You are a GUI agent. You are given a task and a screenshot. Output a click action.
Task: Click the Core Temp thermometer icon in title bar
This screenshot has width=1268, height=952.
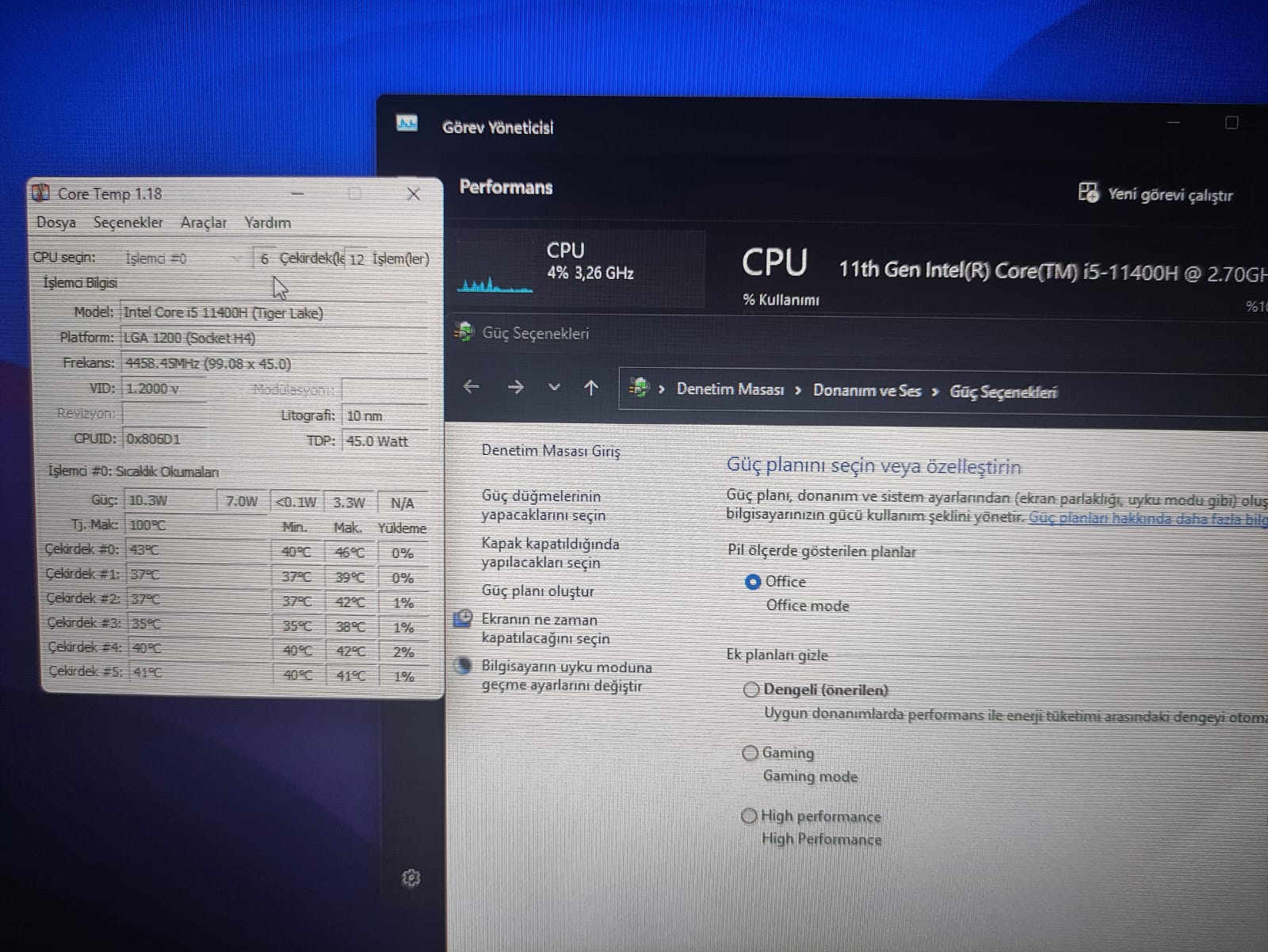point(41,193)
